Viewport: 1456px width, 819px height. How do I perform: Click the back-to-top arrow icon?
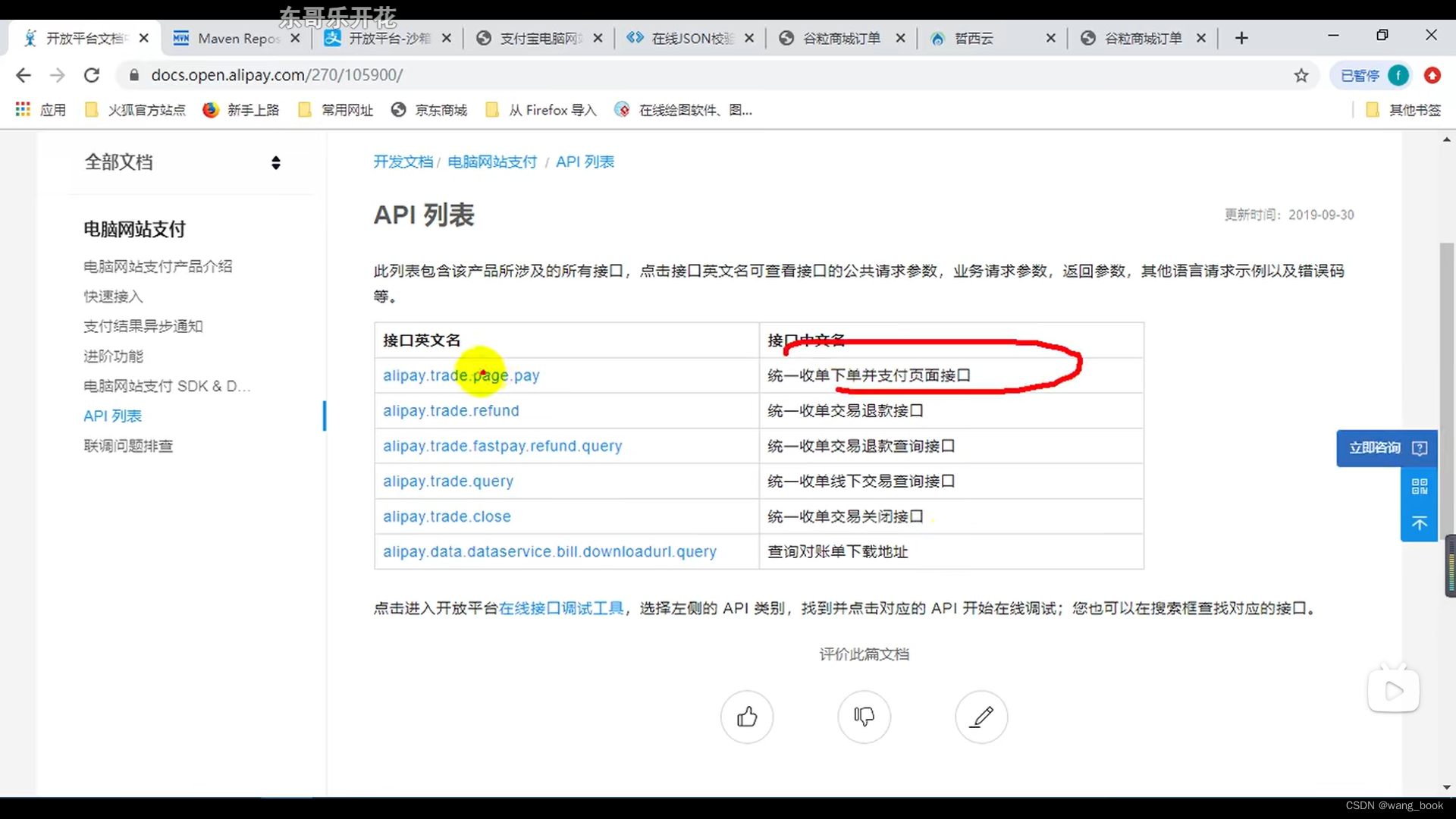[x=1420, y=523]
